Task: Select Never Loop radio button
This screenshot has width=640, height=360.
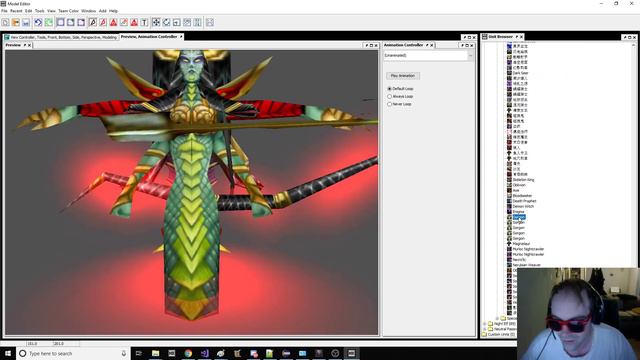Action: [389, 104]
